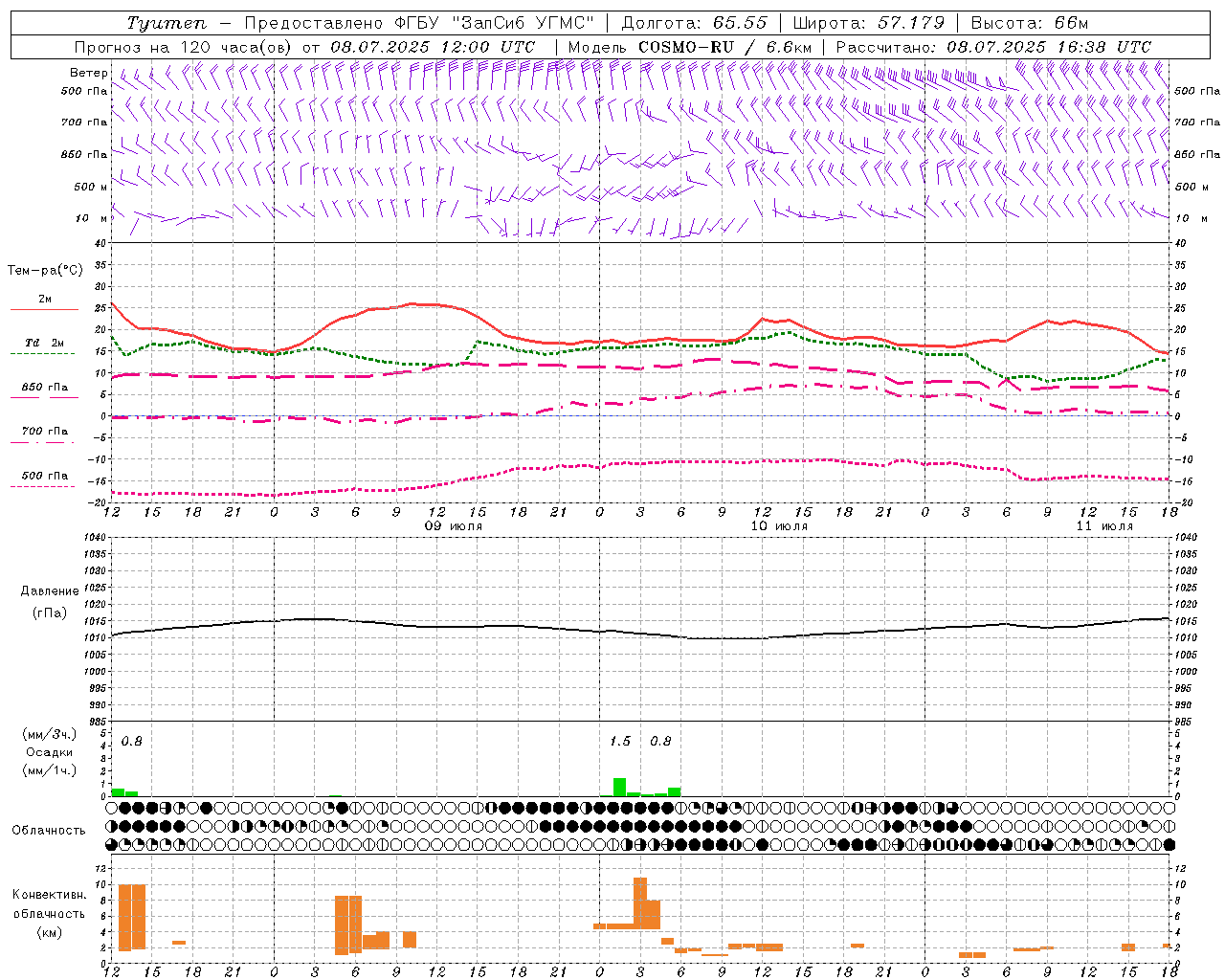Click the "Tyumen" station title
Image resolution: width=1225 pixels, height=980 pixels.
pos(167,23)
